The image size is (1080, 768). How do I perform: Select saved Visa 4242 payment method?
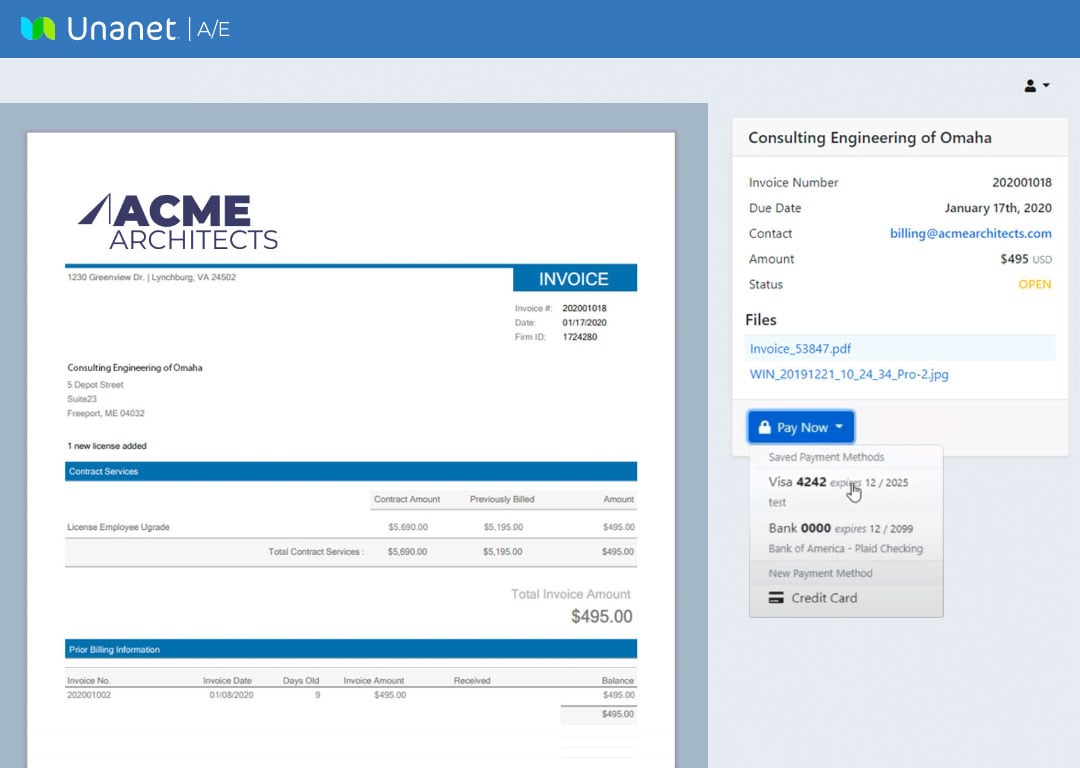846,491
